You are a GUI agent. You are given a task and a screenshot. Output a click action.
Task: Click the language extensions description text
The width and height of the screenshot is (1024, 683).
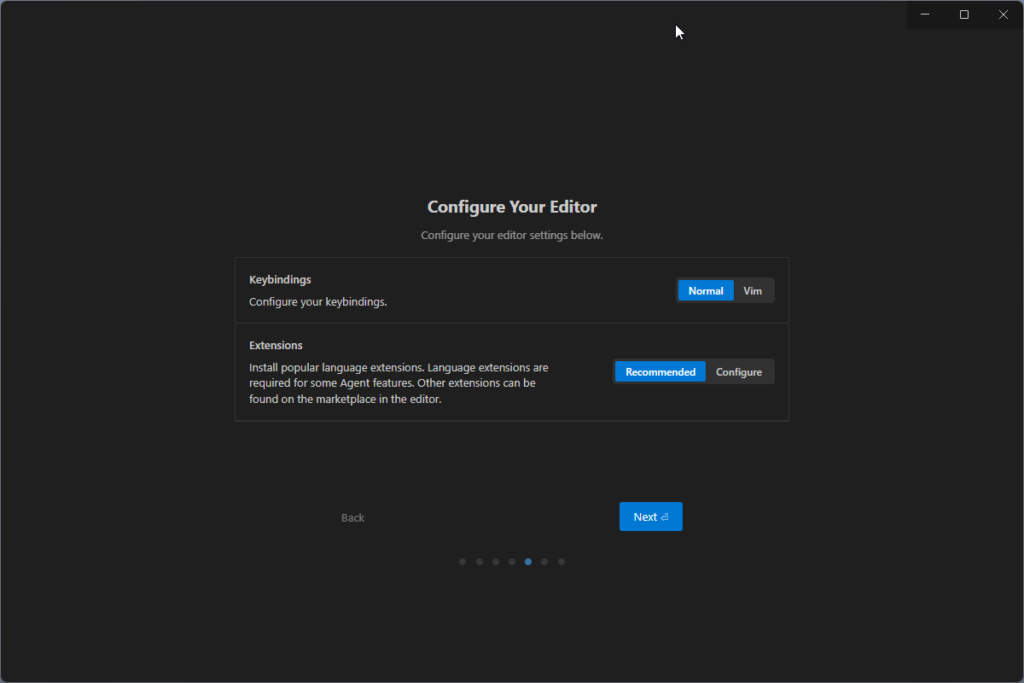click(398, 384)
